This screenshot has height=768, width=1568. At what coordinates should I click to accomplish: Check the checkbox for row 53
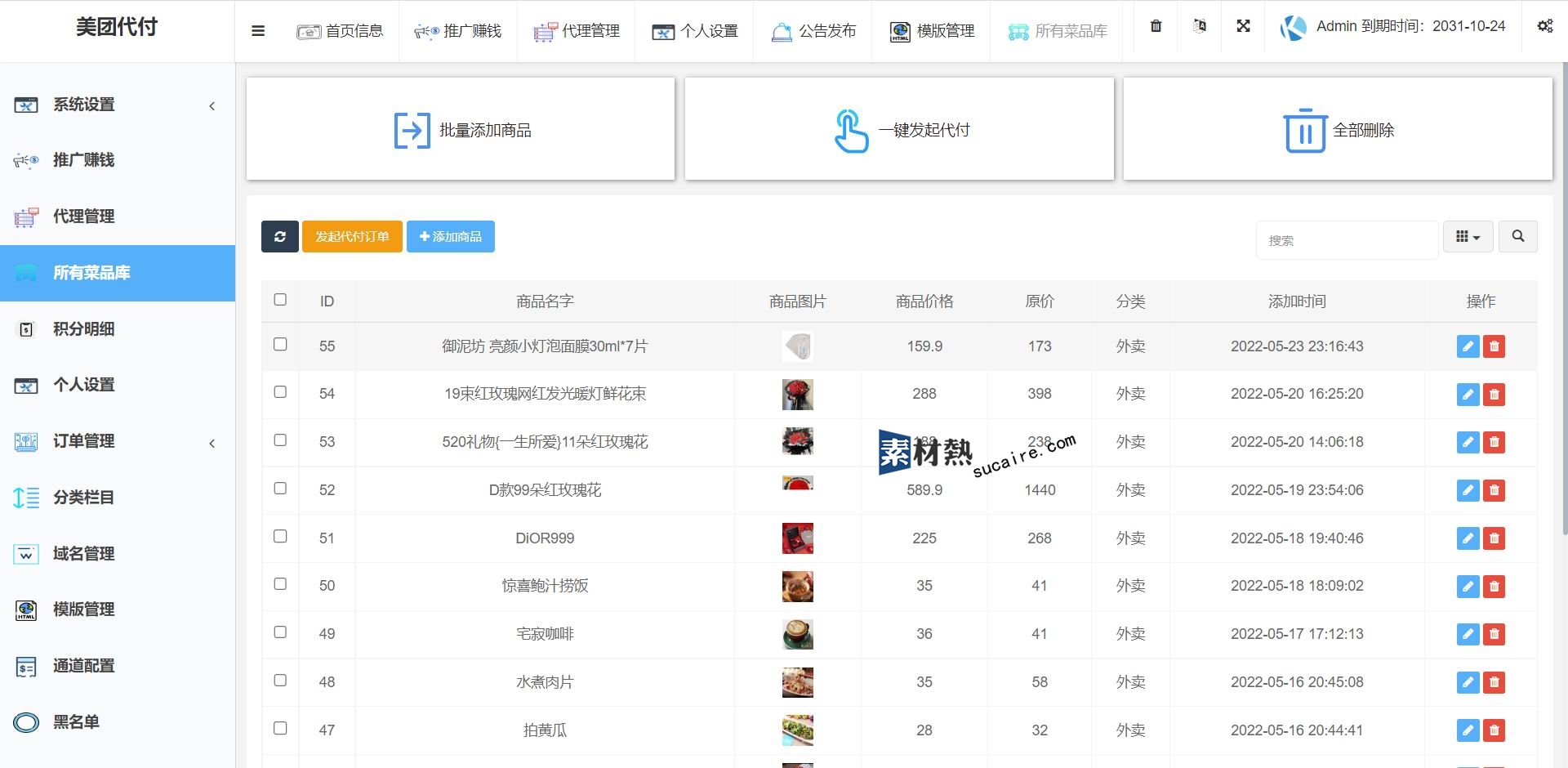[x=280, y=440]
